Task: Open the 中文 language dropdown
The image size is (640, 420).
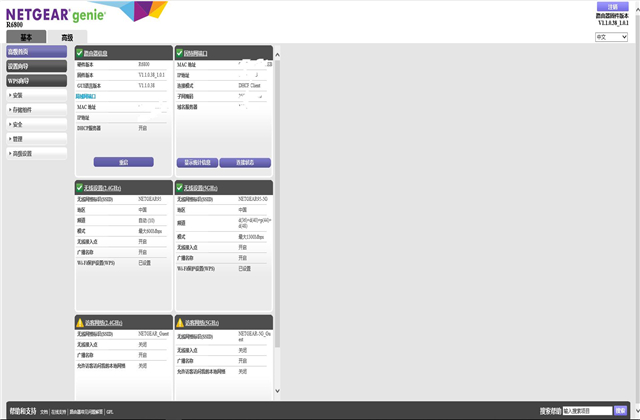Action: tap(611, 36)
